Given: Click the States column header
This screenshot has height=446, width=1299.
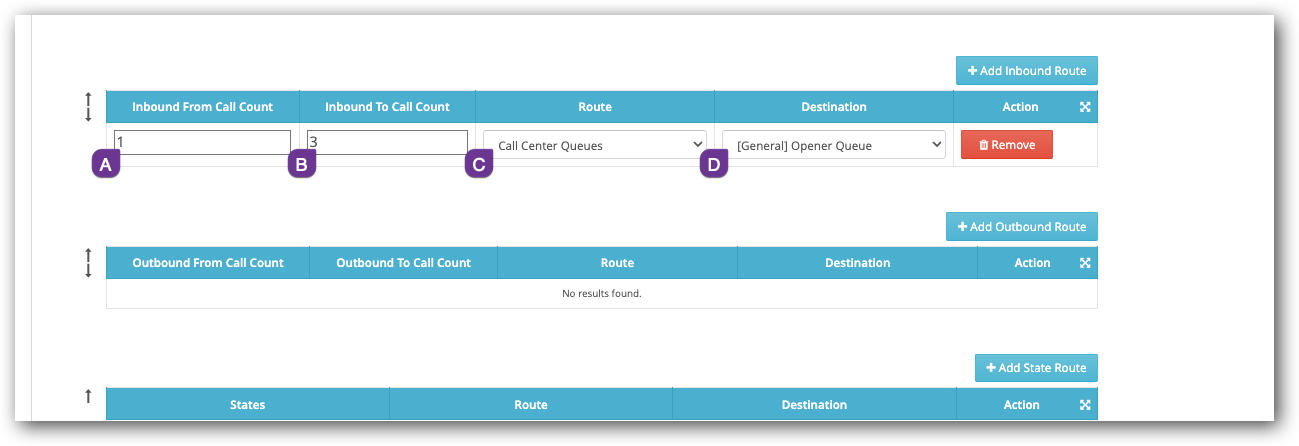Looking at the screenshot, I should click(247, 405).
